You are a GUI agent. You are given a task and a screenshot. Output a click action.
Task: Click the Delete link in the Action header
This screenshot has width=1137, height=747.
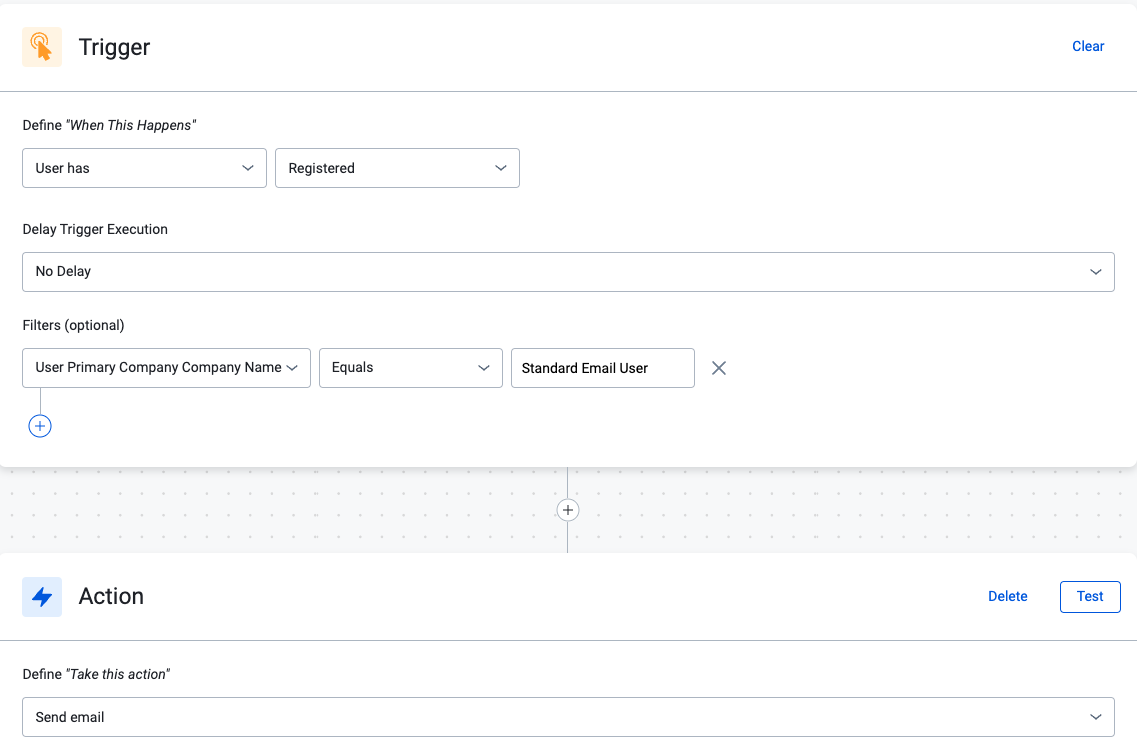(1008, 597)
